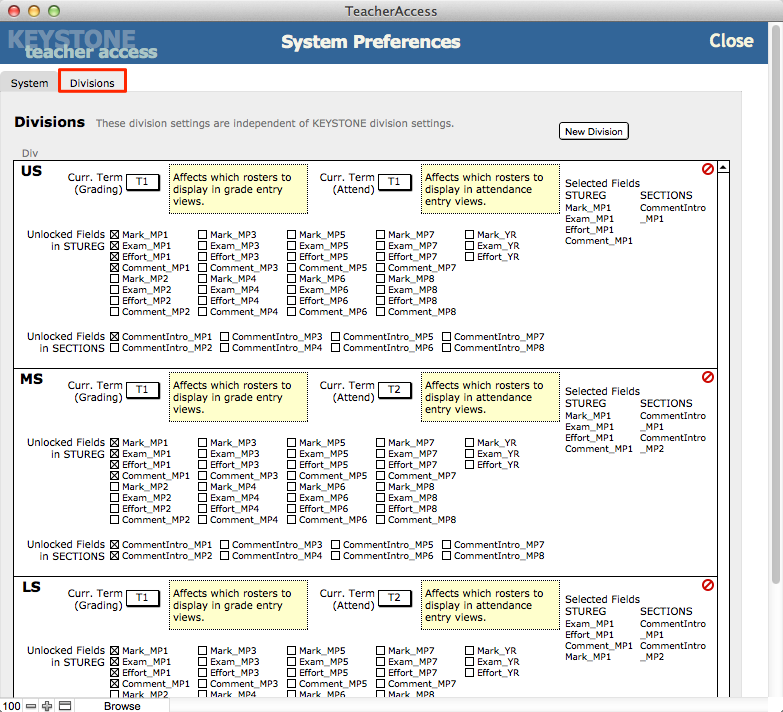Toggle the status toolbar icon in bottom bar

[64, 706]
